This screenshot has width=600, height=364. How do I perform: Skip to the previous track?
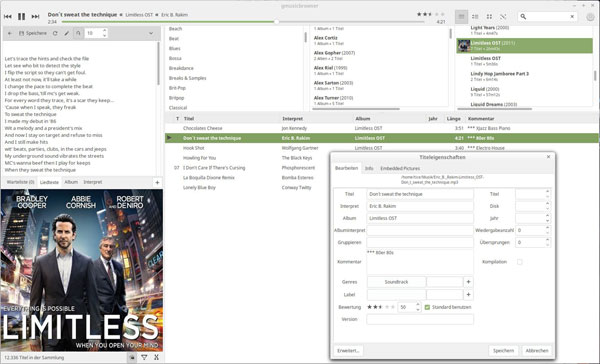pos(8,16)
